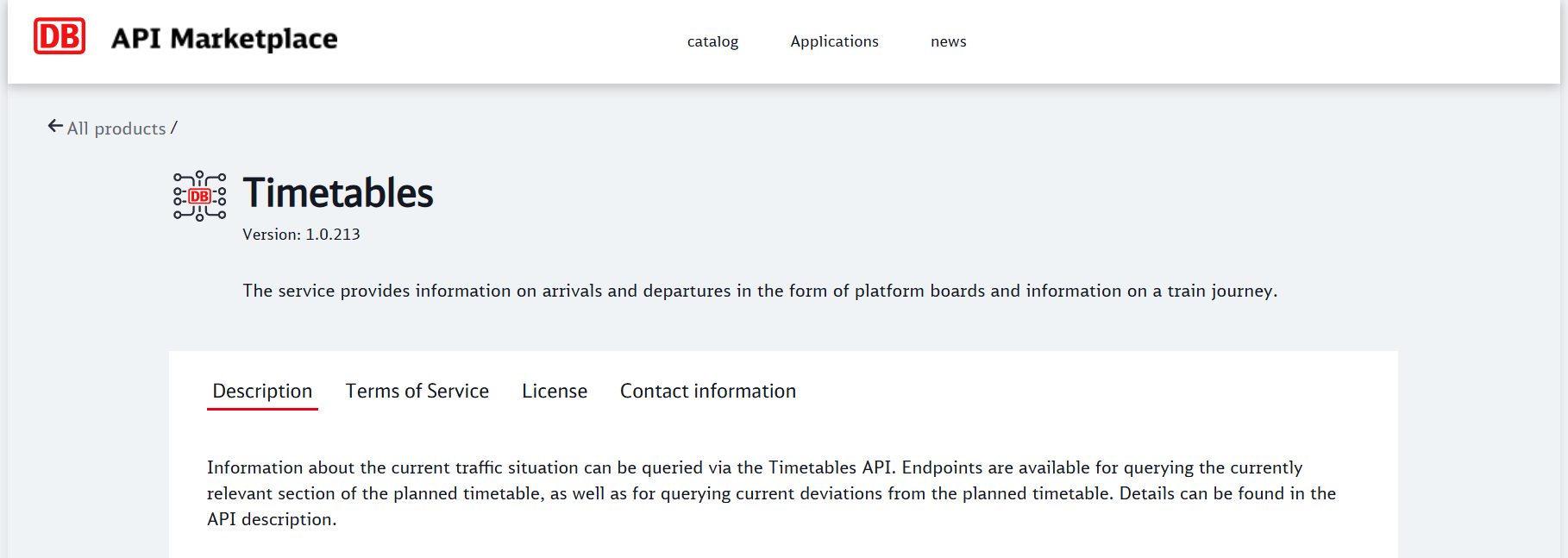1568x558 pixels.
Task: Click the breadcrumb slash after All products
Action: 174,128
